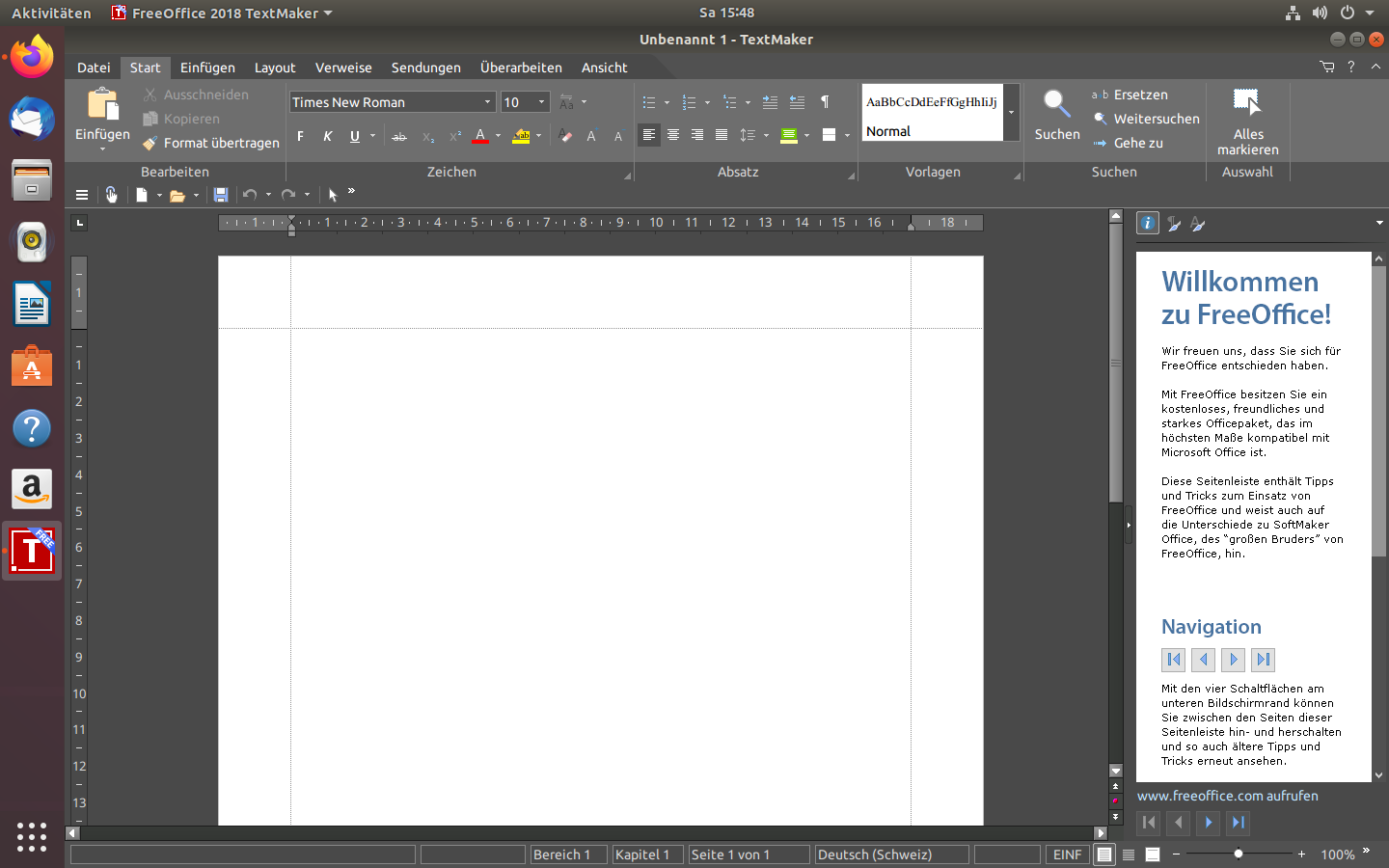Viewport: 1389px width, 868px height.
Task: Open character styles sidebar icon
Action: click(1198, 224)
